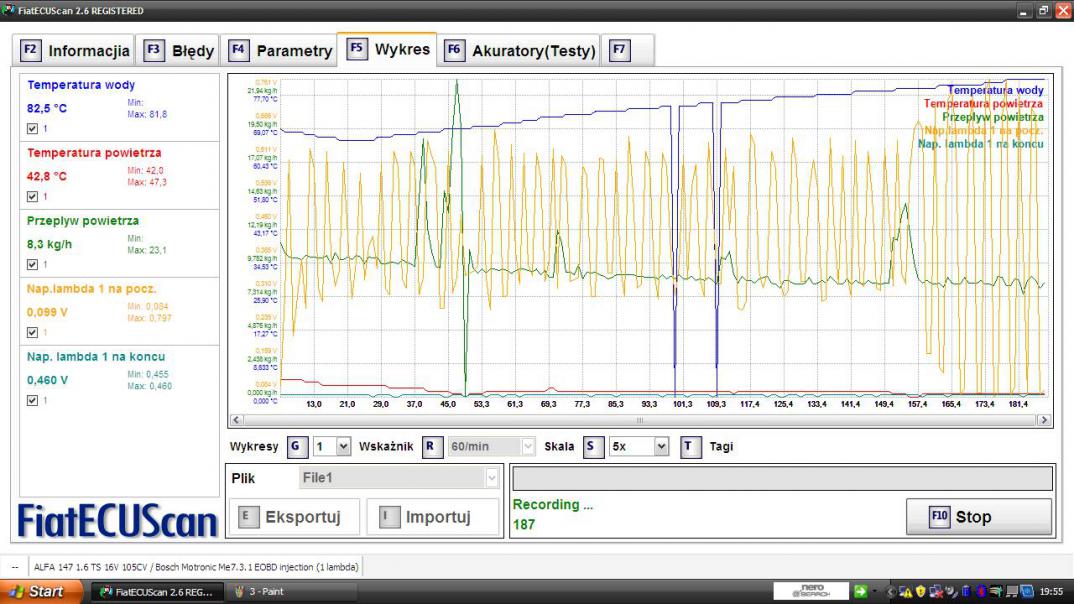
Task: Toggle the Przepływ powietrza checkbox
Action: pos(32,264)
